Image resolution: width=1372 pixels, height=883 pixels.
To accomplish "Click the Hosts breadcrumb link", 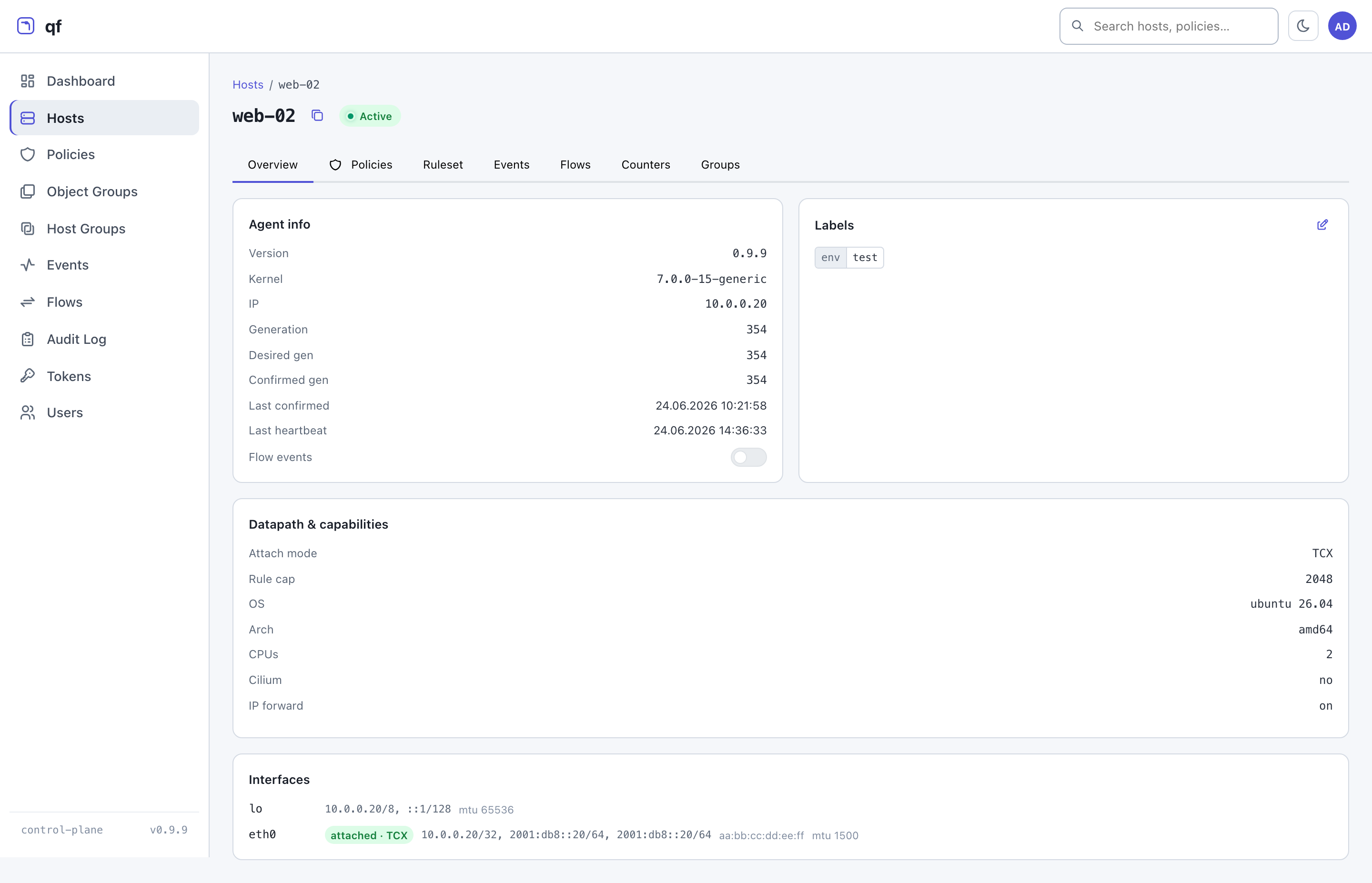I will pyautogui.click(x=248, y=84).
